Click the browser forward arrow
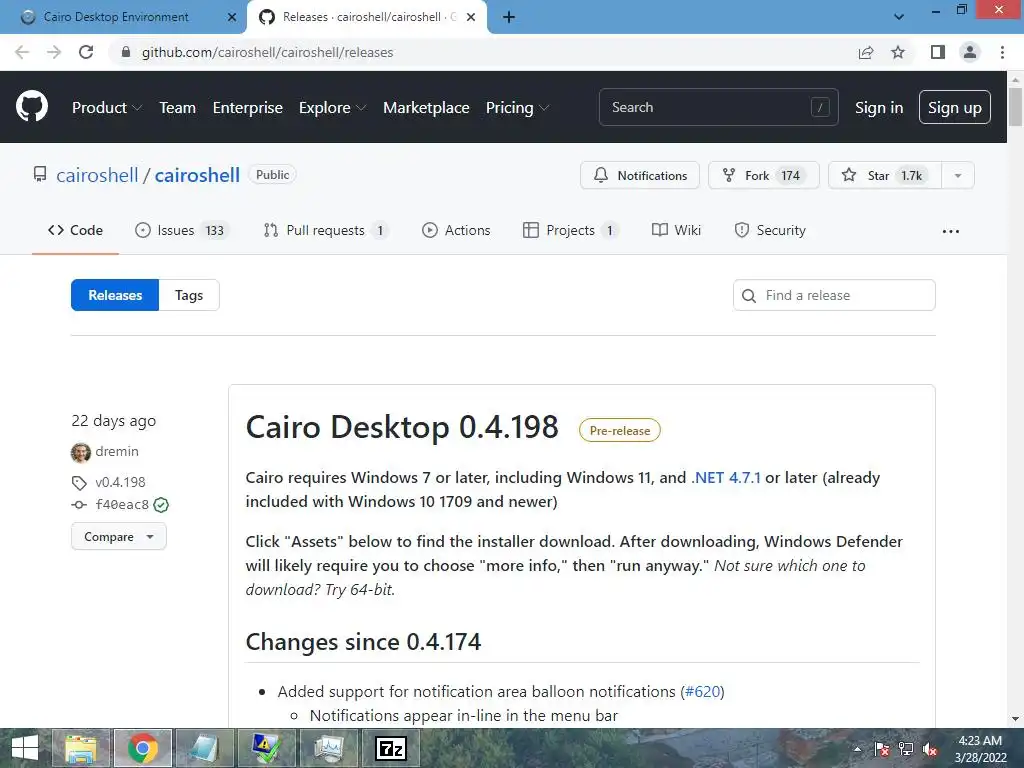1024x768 pixels. point(54,52)
